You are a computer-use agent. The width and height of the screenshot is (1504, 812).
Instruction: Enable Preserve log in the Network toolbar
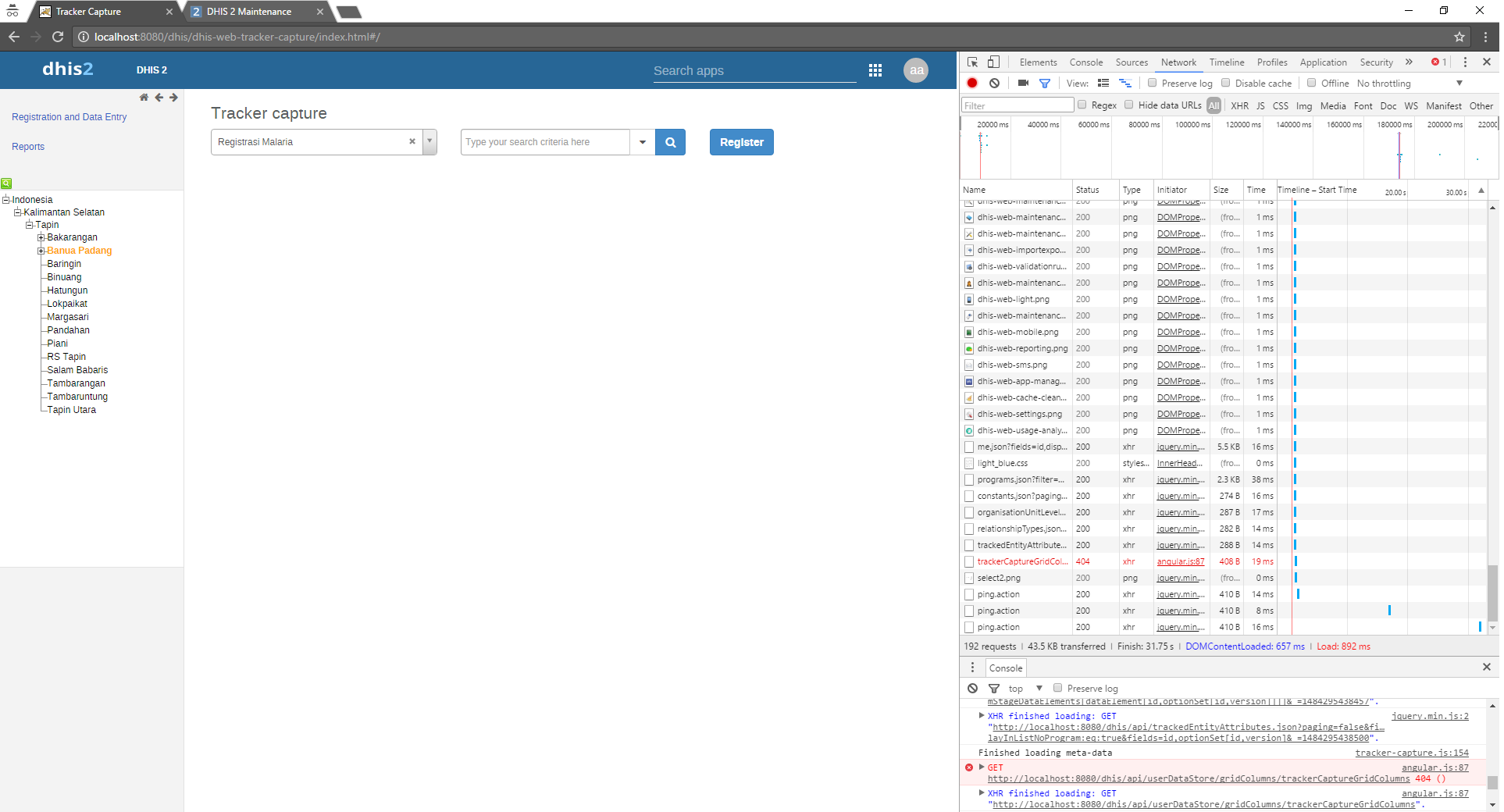[1152, 83]
